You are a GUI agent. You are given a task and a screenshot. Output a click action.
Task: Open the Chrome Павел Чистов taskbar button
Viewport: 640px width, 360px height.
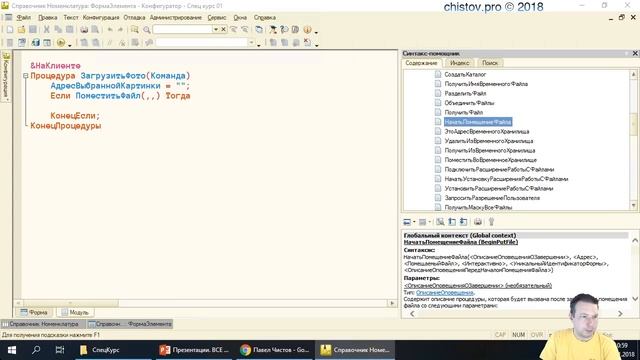click(x=275, y=350)
